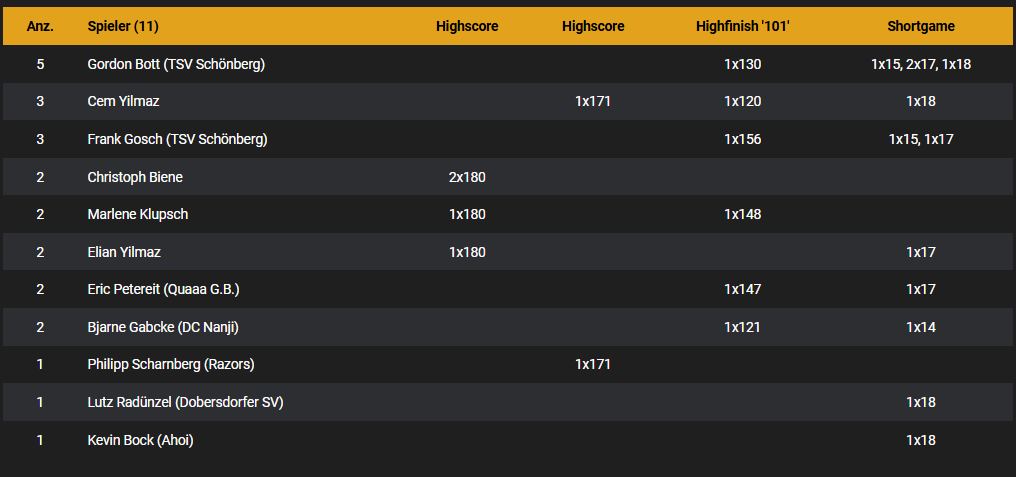The width and height of the screenshot is (1016, 477).
Task: Click the Shortgame column header
Action: 921,27
